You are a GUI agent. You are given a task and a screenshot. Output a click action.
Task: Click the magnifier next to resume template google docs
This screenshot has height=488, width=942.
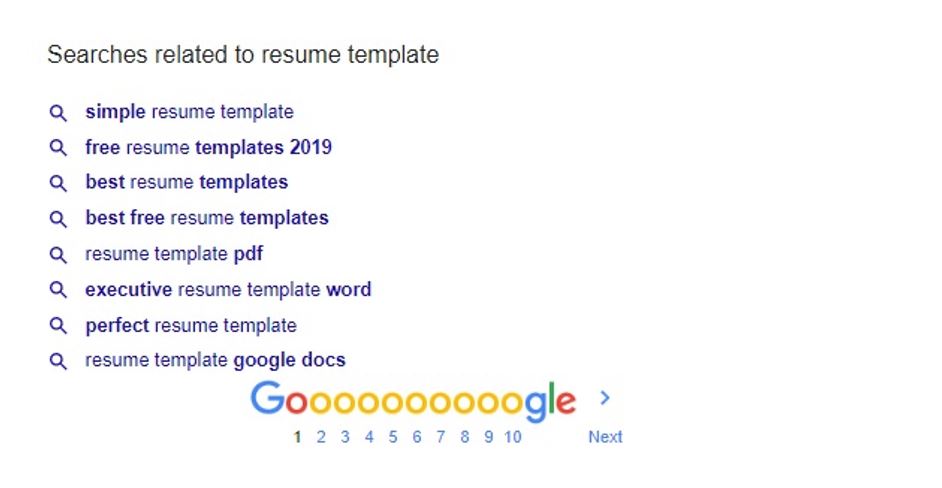(58, 361)
